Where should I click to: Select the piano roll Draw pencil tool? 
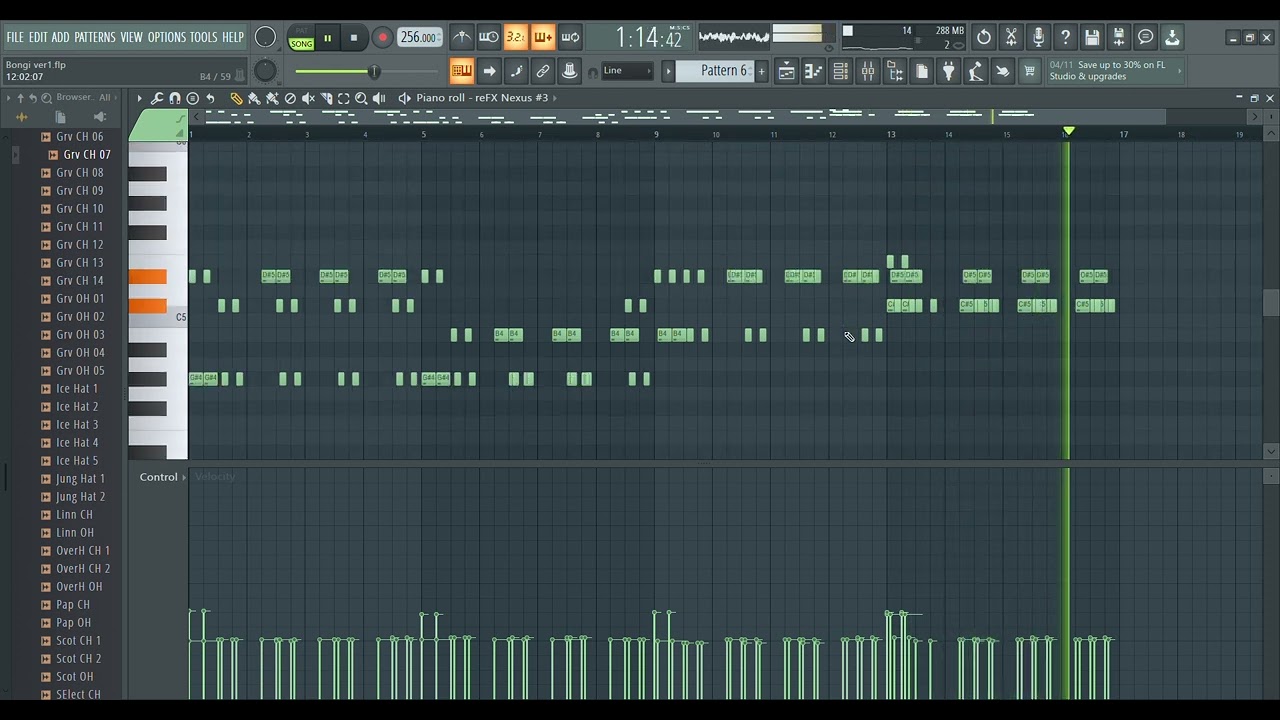[236, 98]
